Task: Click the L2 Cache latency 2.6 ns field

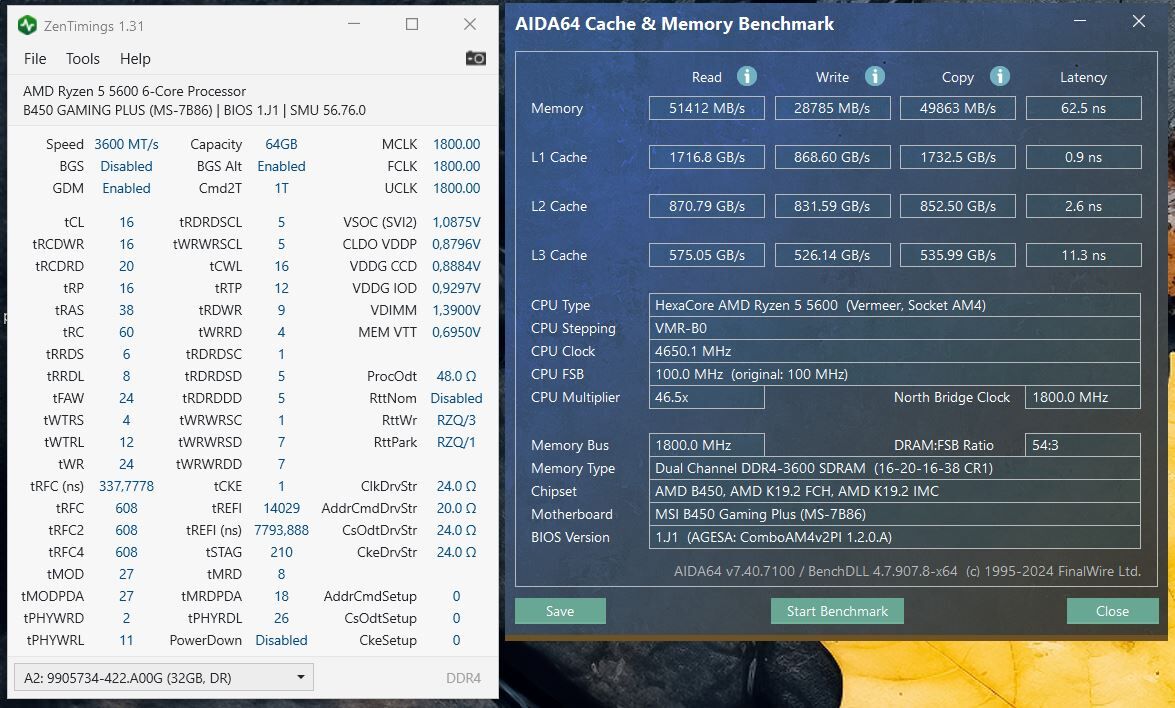Action: click(x=1084, y=206)
